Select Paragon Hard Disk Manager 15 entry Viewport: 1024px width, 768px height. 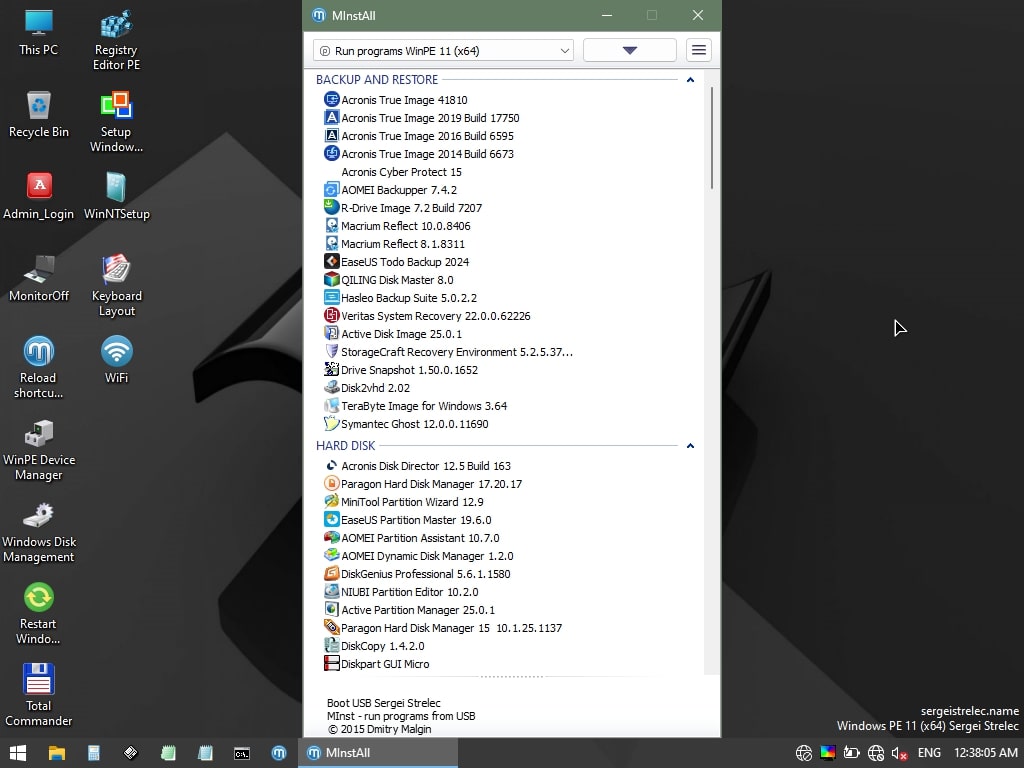click(x=451, y=628)
